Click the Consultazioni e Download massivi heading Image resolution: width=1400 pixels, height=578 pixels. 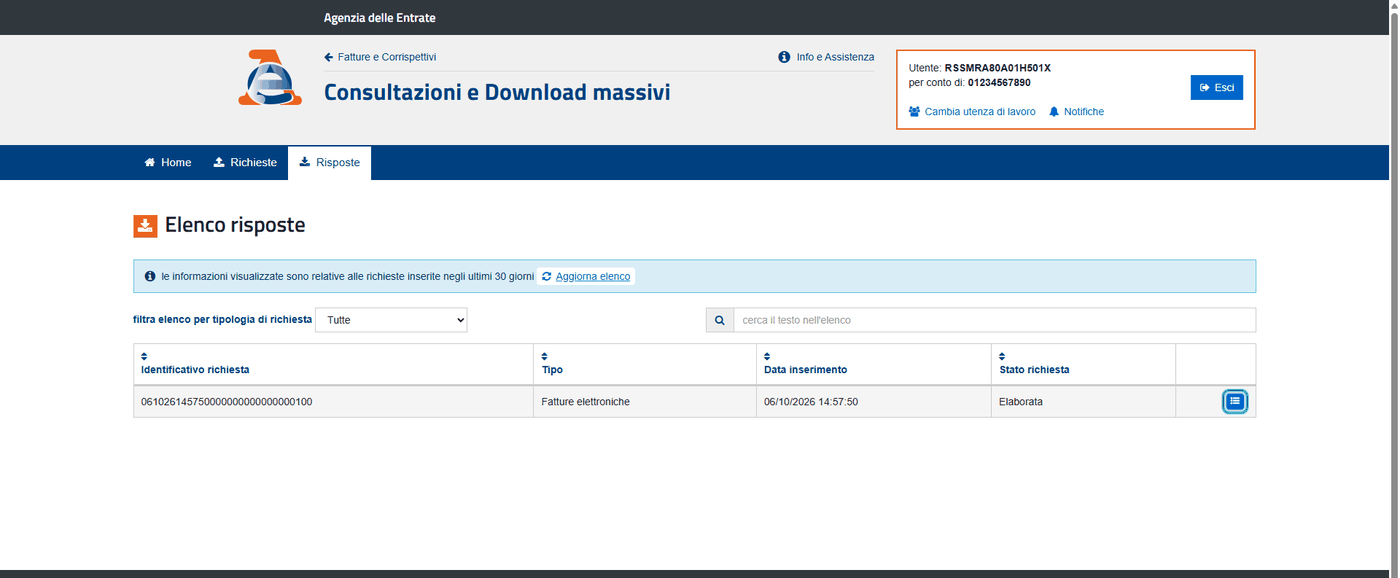(497, 93)
